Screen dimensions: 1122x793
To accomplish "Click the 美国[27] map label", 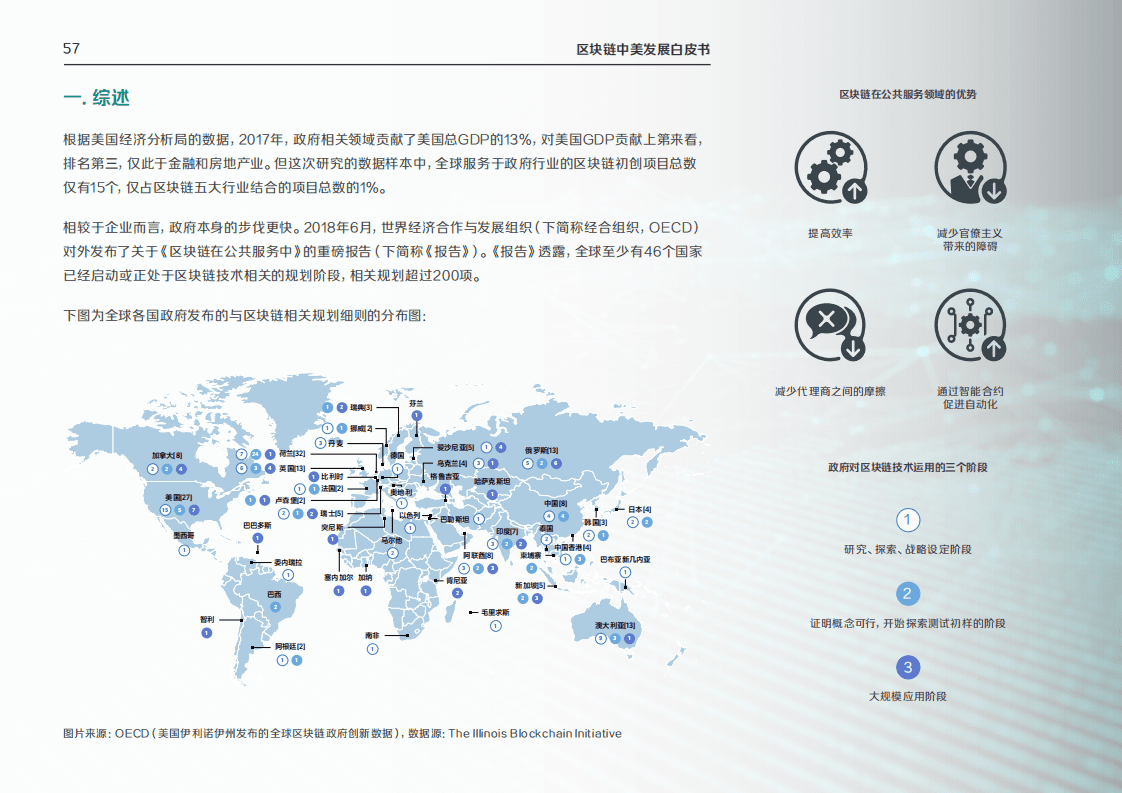I will 177,496.
